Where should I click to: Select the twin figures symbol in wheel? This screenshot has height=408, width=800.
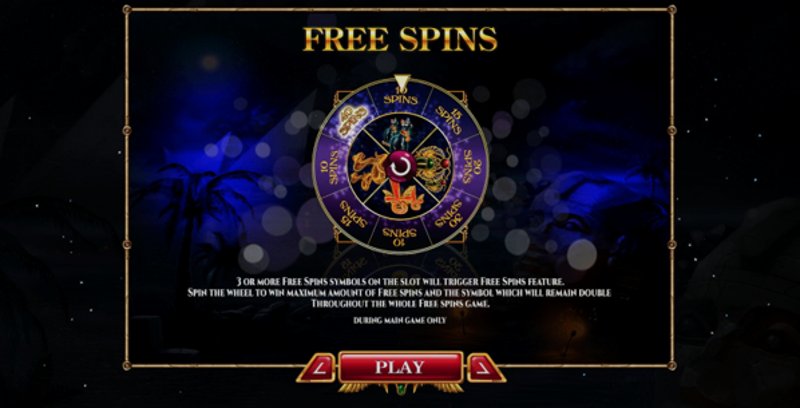[401, 134]
